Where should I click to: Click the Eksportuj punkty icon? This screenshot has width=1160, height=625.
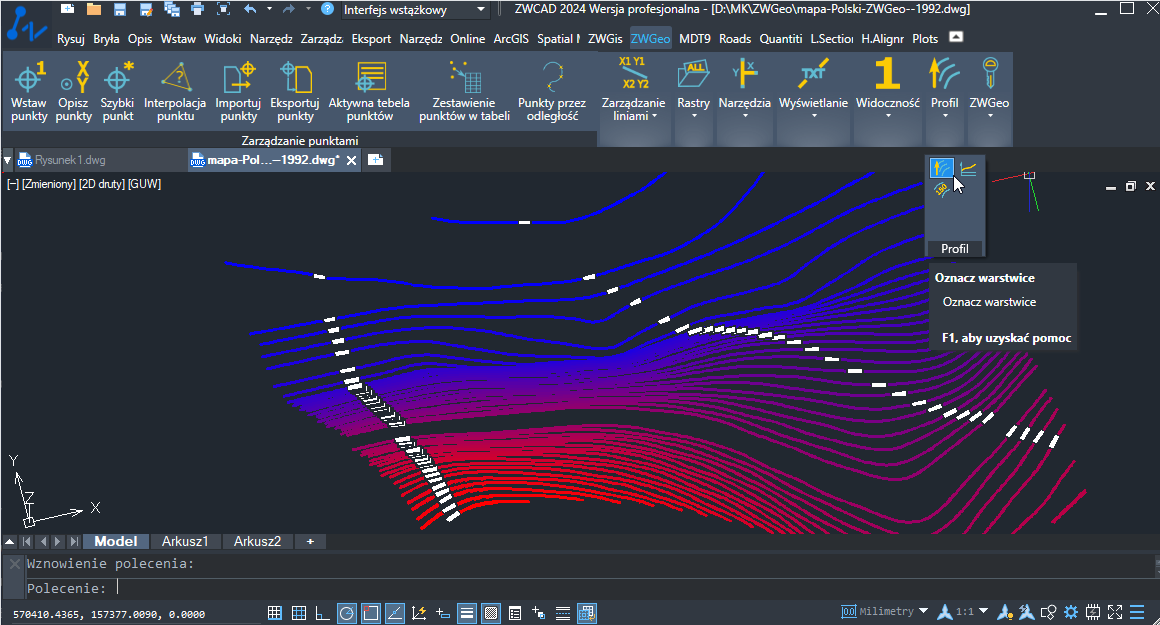point(295,91)
